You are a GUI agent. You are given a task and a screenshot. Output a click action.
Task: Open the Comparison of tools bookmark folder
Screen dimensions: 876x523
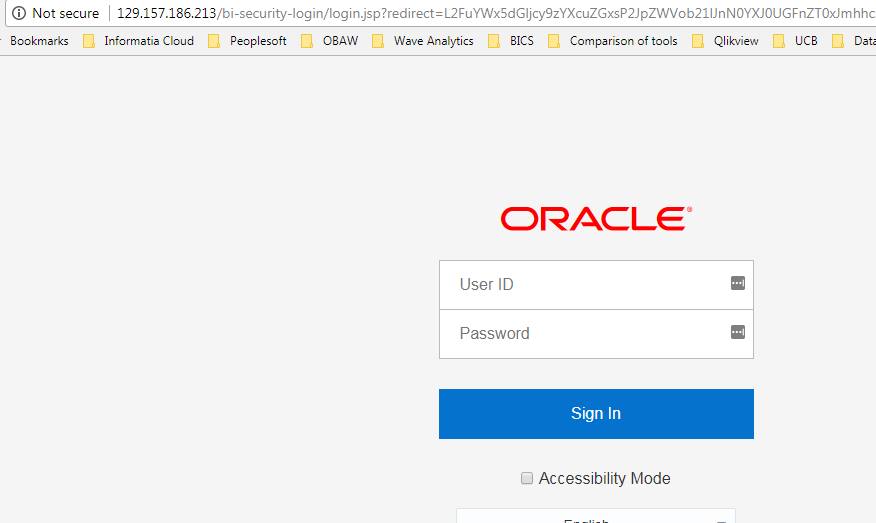612,41
